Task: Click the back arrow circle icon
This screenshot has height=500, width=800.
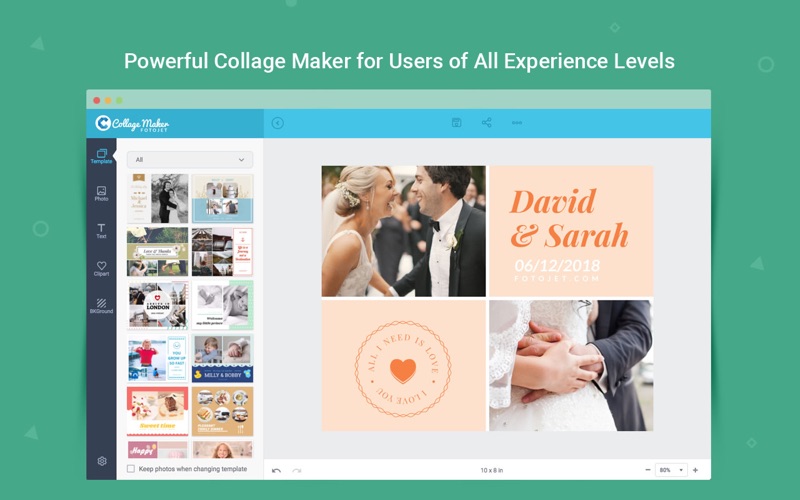Action: tap(278, 123)
